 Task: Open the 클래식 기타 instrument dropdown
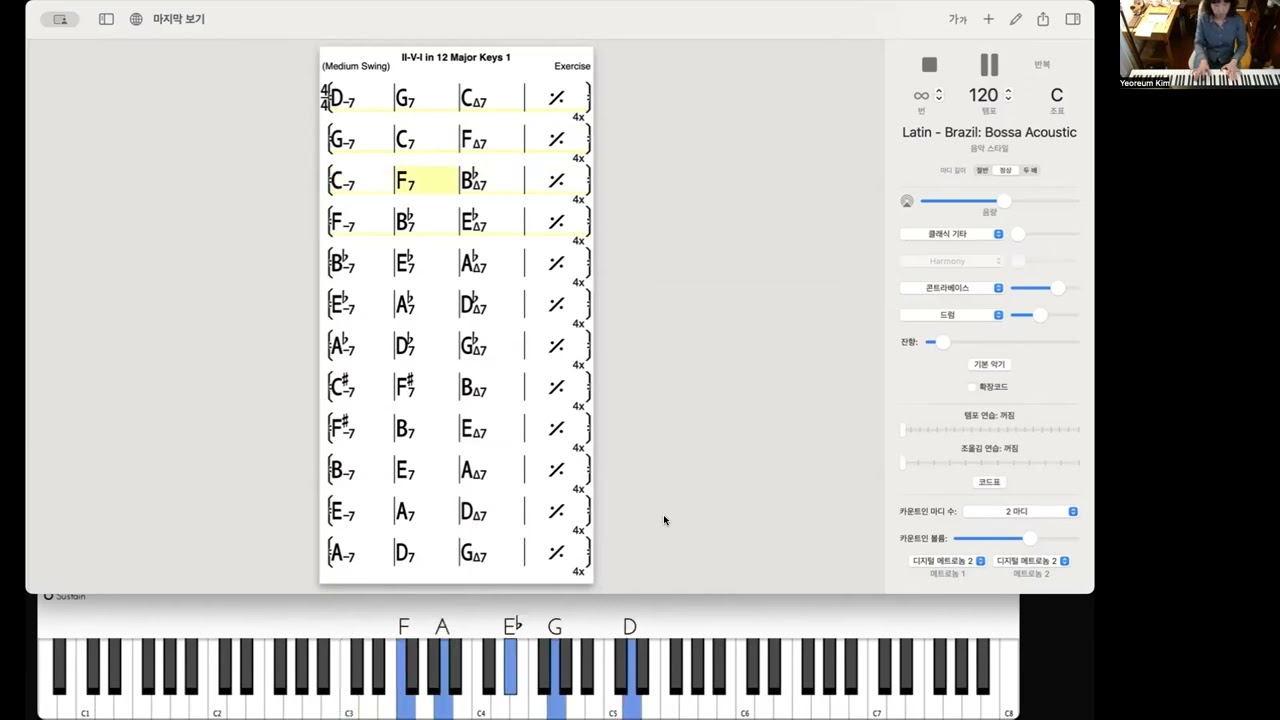click(x=952, y=234)
